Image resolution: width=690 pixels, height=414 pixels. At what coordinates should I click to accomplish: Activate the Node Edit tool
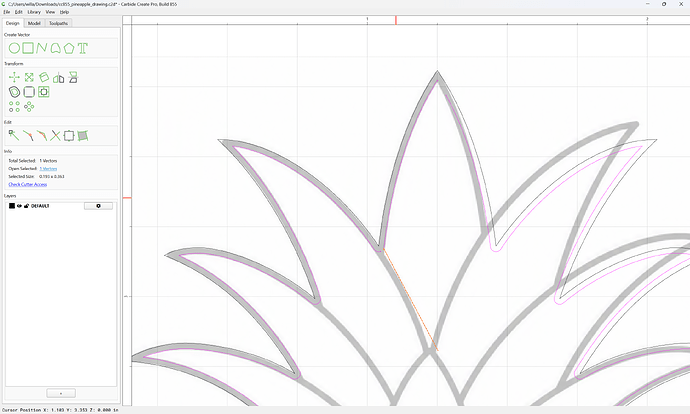pos(14,136)
